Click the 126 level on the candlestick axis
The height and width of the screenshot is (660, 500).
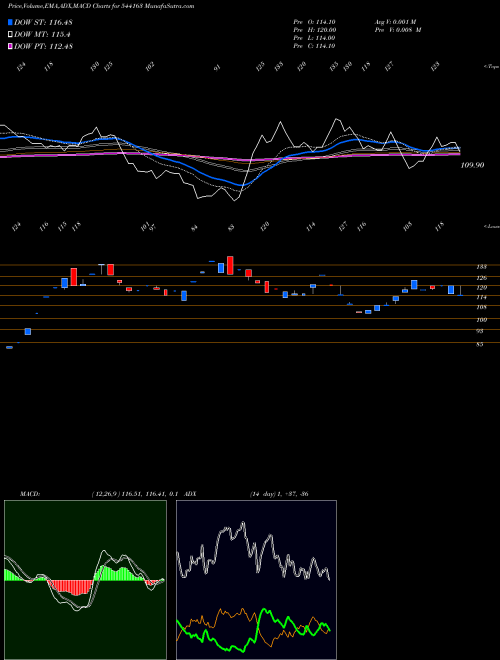pyautogui.click(x=481, y=278)
